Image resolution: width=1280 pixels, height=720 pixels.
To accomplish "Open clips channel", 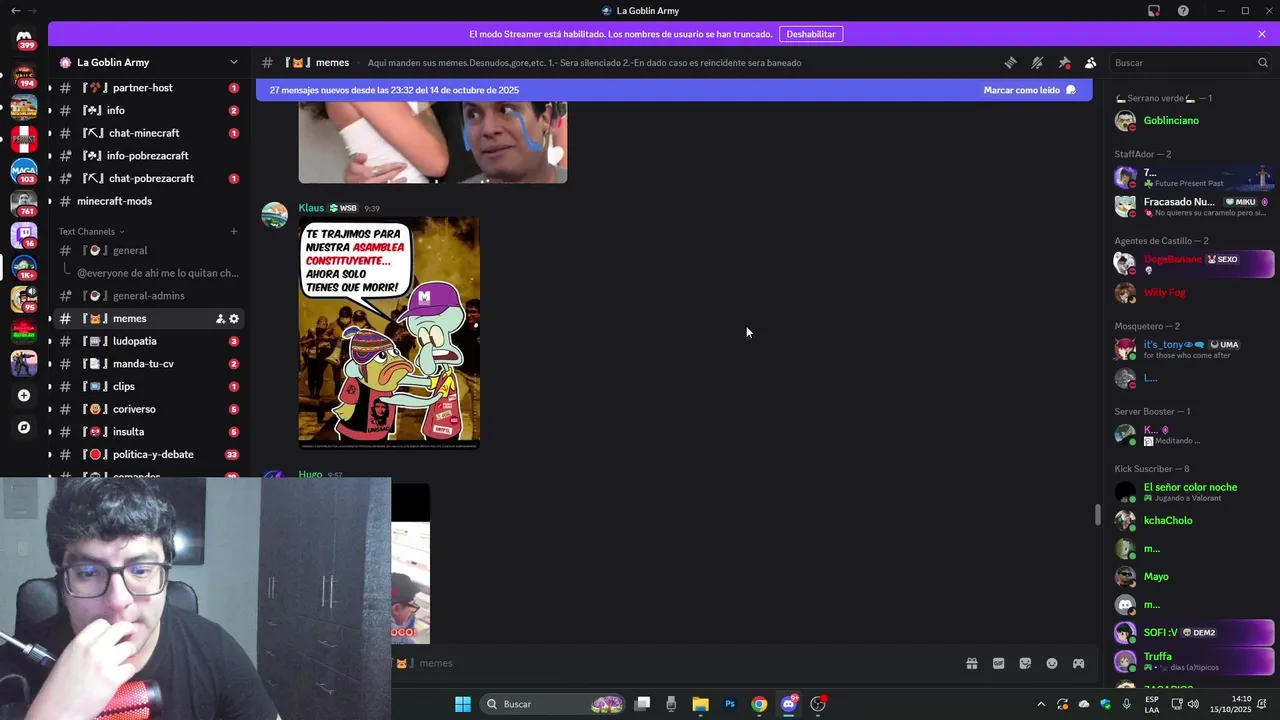I will coord(148,386).
